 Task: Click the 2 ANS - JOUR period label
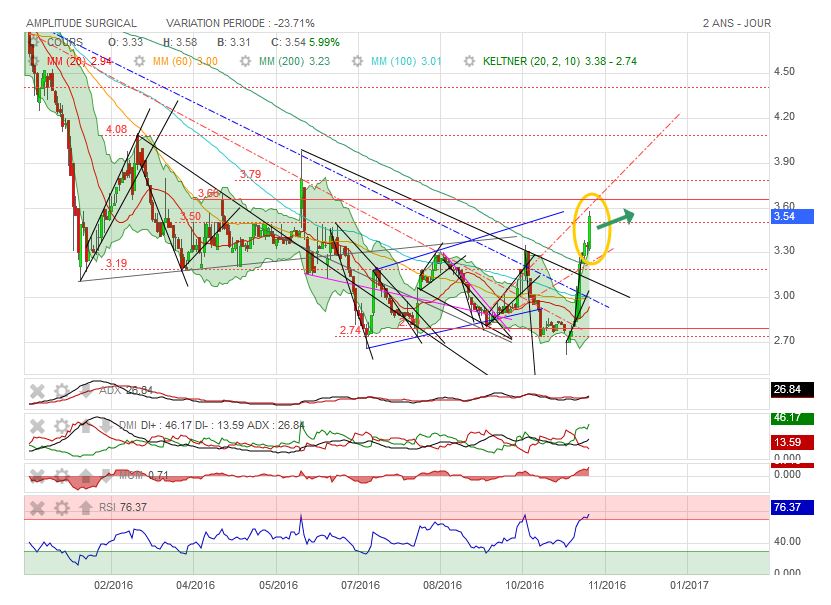coord(737,23)
